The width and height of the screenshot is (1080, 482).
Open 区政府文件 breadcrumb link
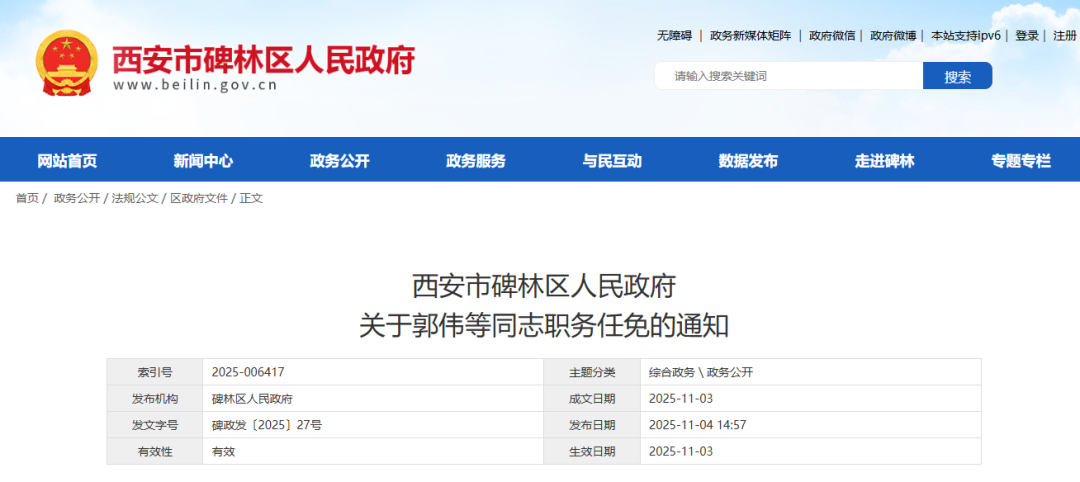(199, 198)
